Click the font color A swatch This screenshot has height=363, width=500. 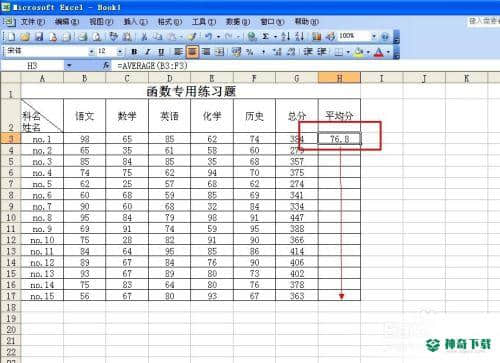coord(379,52)
